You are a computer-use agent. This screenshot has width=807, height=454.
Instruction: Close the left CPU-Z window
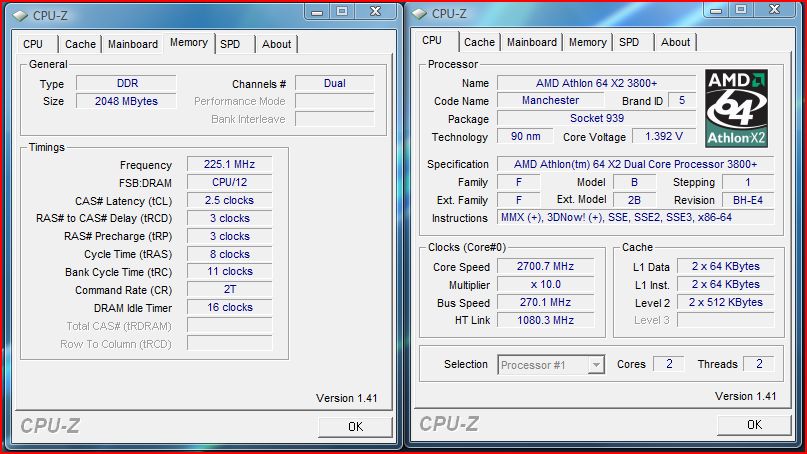tap(376, 12)
